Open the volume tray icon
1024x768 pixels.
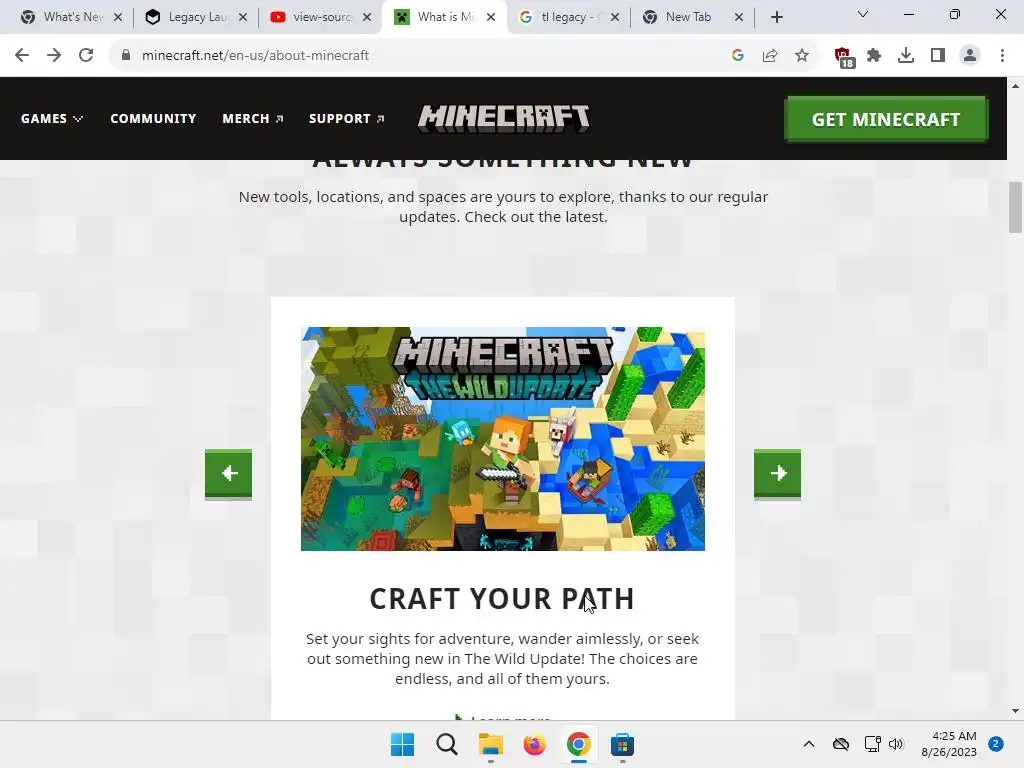[896, 744]
